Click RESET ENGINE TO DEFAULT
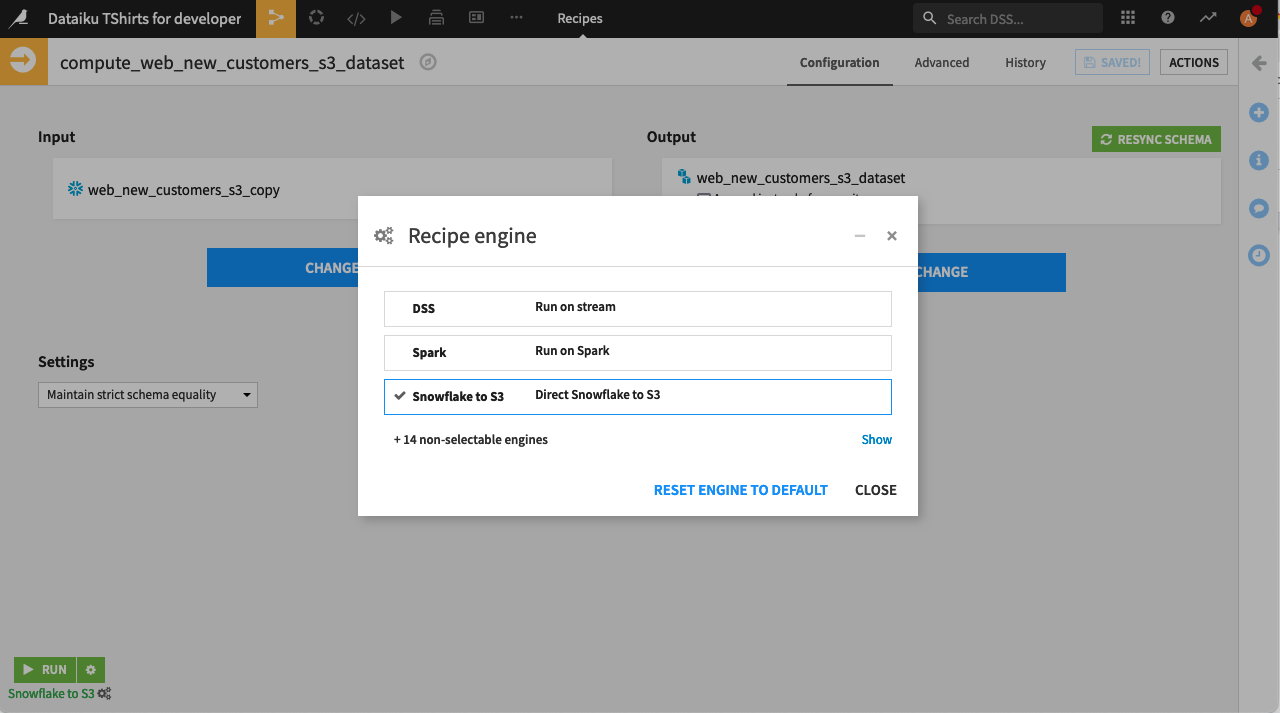Screen dimensions: 1280x713 pos(740,490)
